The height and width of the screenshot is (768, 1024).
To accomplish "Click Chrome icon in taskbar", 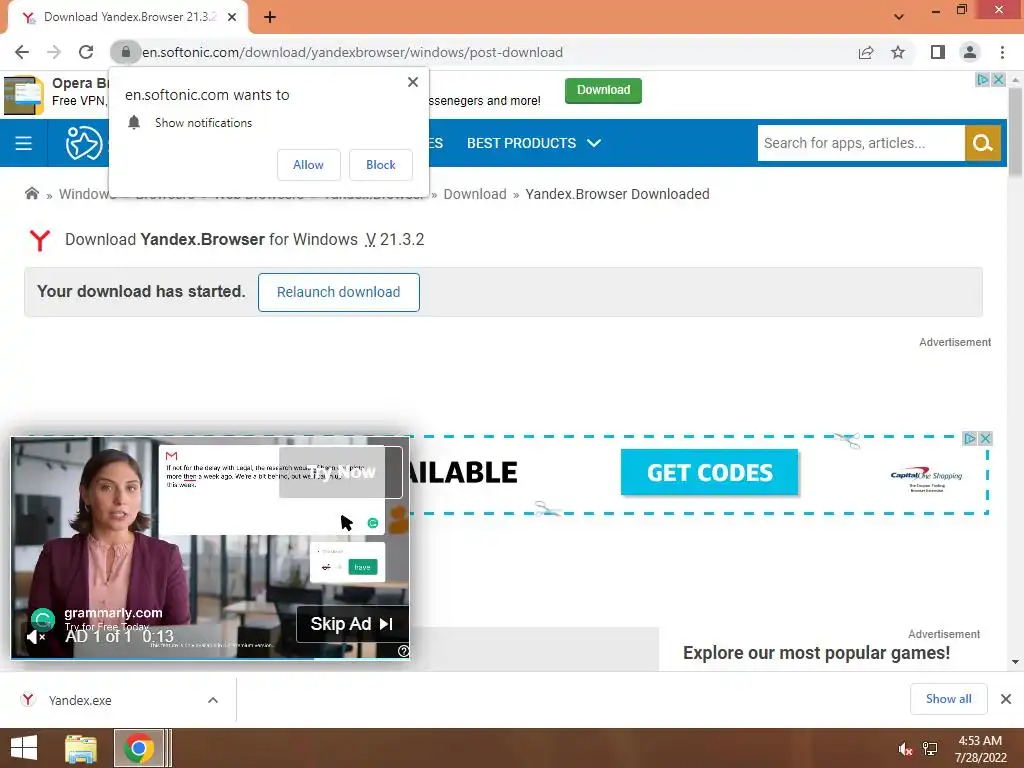I will [138, 748].
